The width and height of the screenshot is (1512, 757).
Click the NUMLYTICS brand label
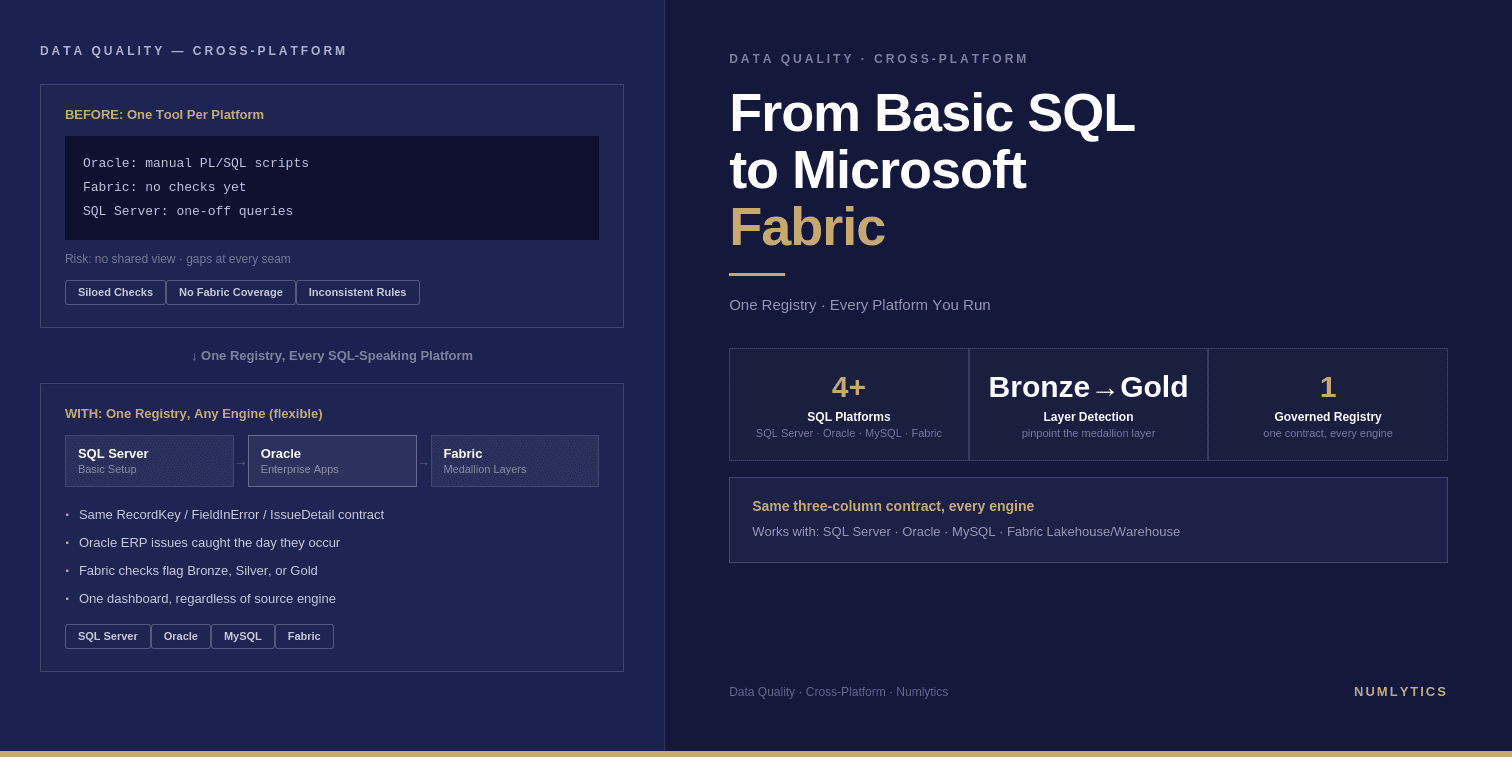tap(1401, 691)
